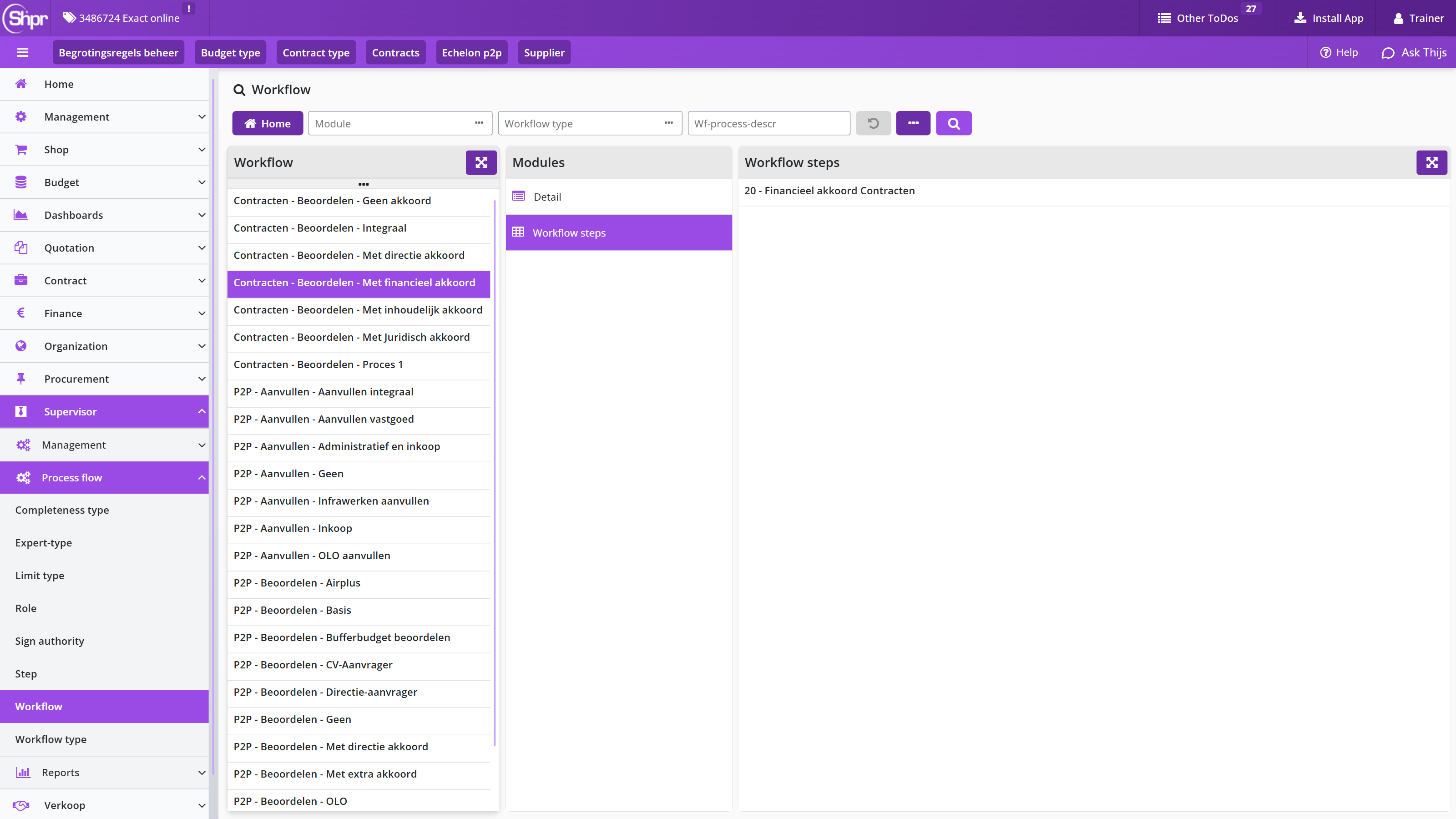Screen dimensions: 1456x819
Task: Open Completeness type menu item
Action: [105, 510]
